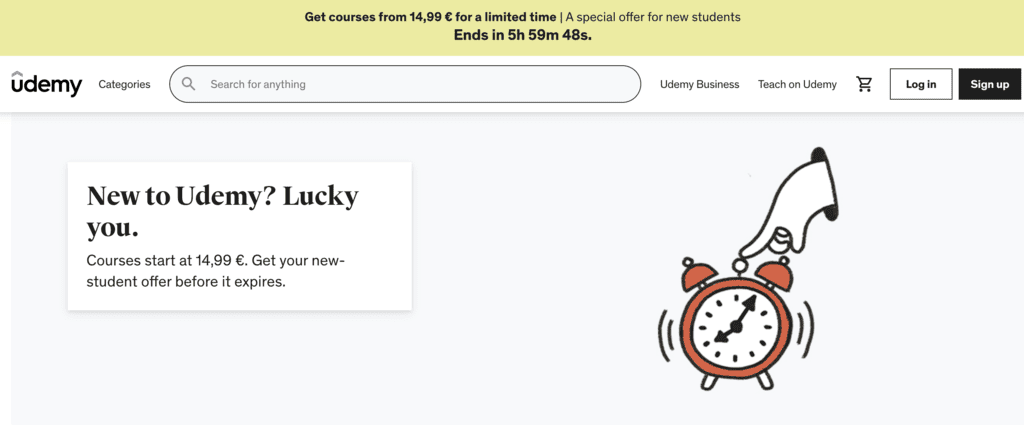
Task: Open the Udemy Business link
Action: (699, 84)
